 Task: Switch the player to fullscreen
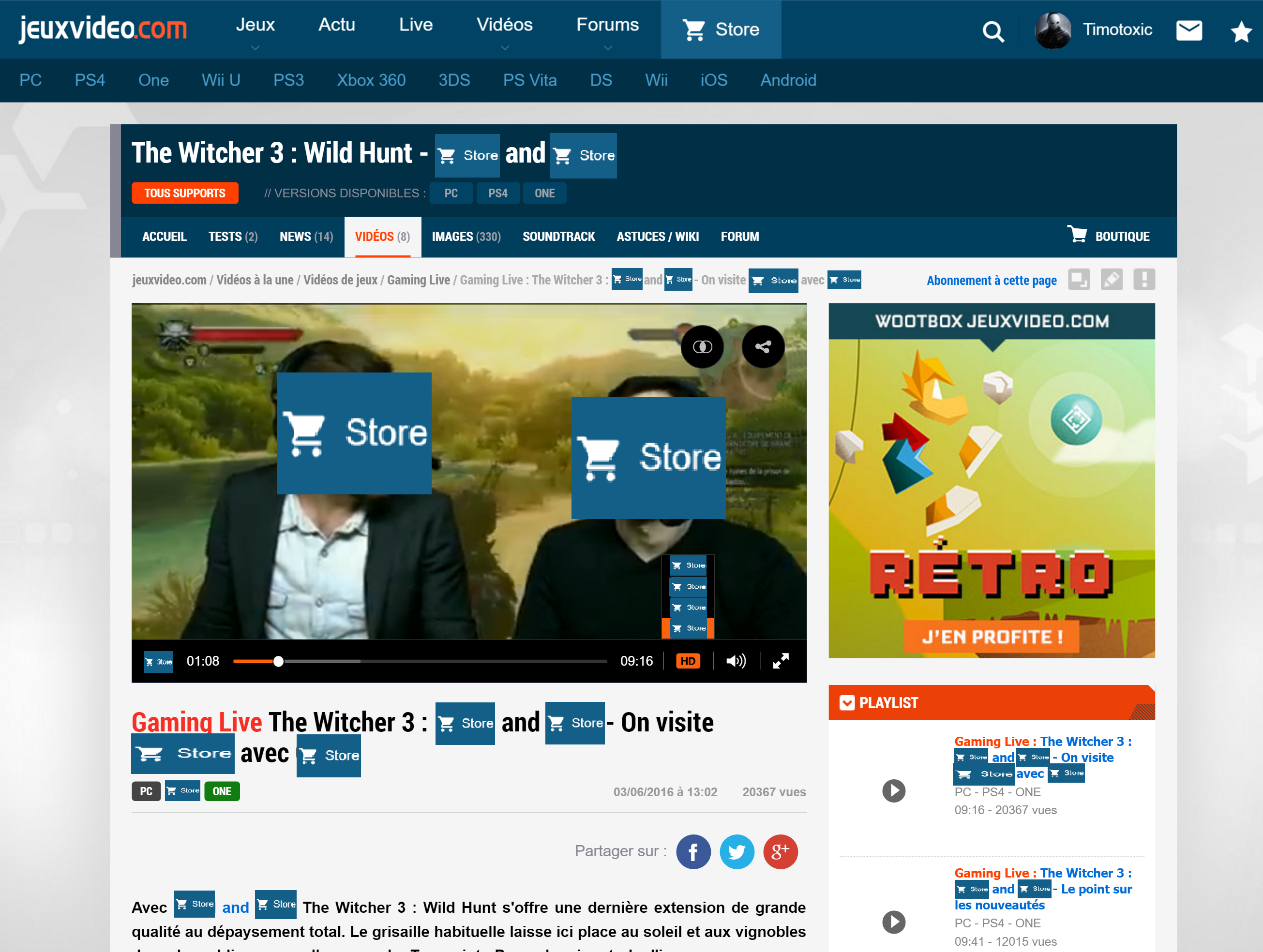[781, 661]
